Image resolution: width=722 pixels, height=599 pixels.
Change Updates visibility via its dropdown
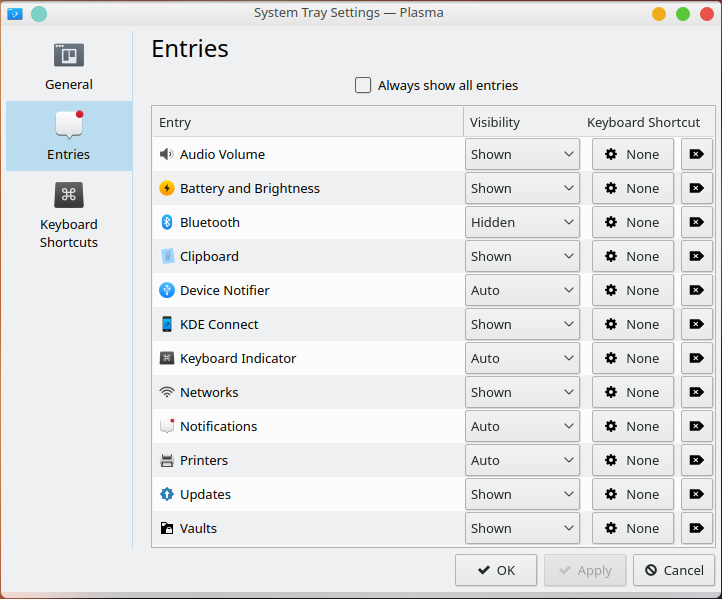point(522,494)
